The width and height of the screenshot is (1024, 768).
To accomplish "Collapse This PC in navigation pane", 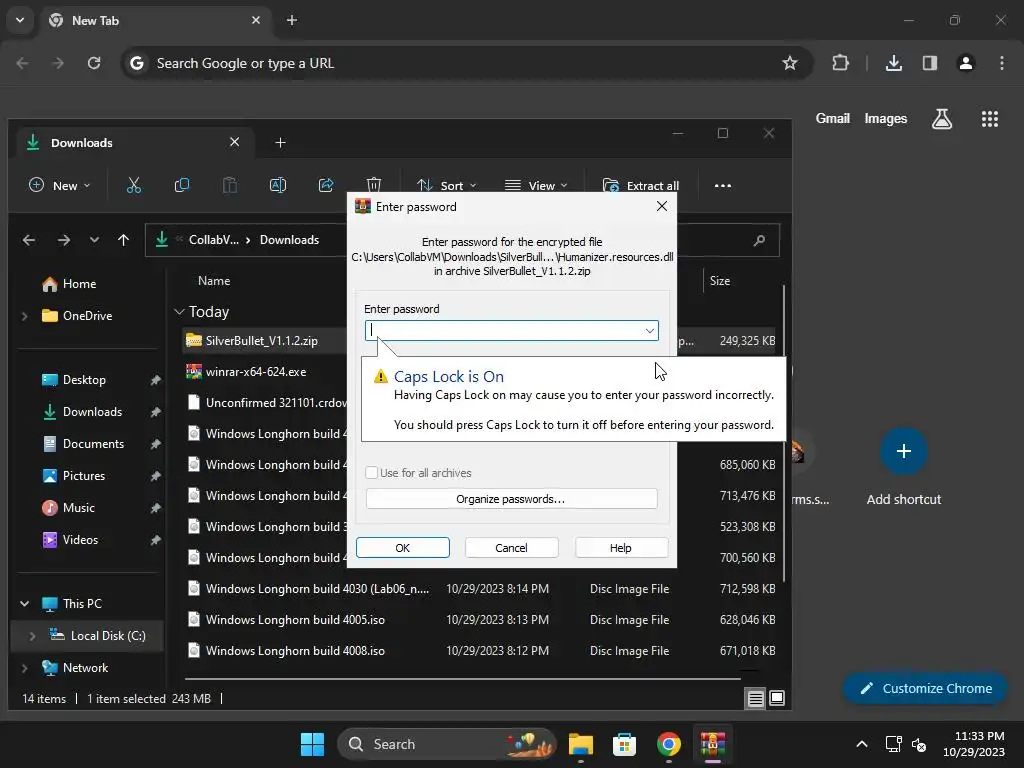I will [x=25, y=604].
